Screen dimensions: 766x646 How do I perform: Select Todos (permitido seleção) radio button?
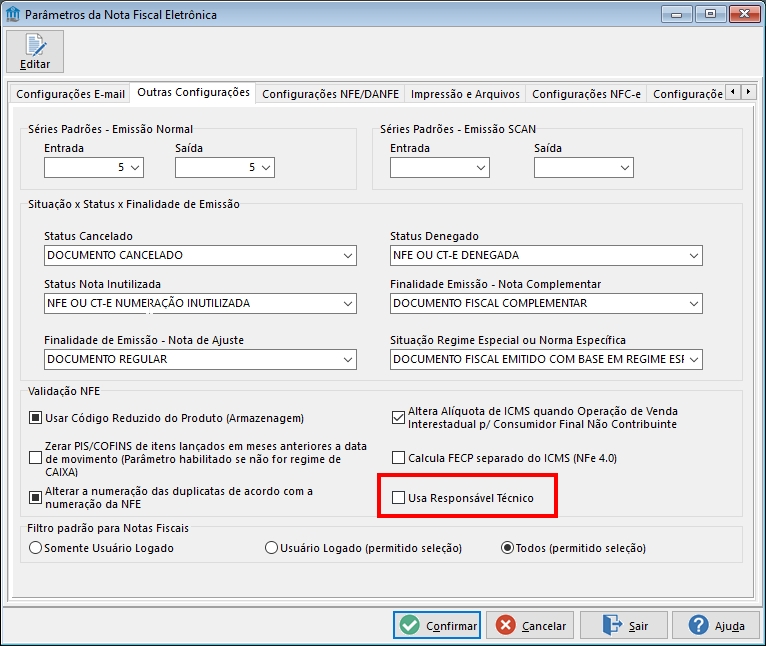pos(507,548)
